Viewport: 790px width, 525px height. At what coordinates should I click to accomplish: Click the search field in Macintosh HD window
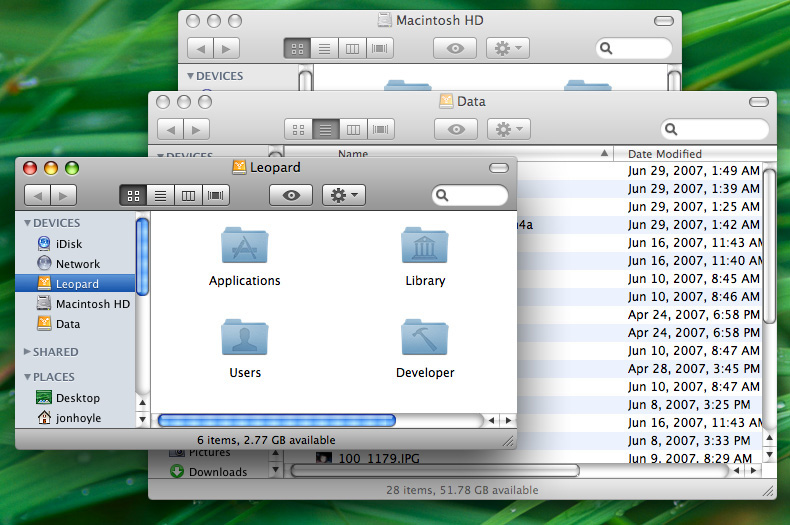tap(634, 48)
